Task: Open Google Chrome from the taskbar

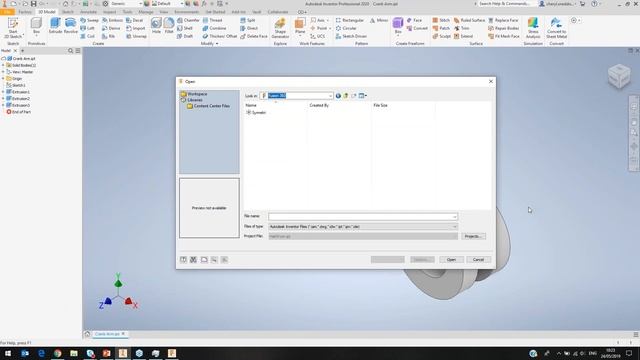Action: 57,353
